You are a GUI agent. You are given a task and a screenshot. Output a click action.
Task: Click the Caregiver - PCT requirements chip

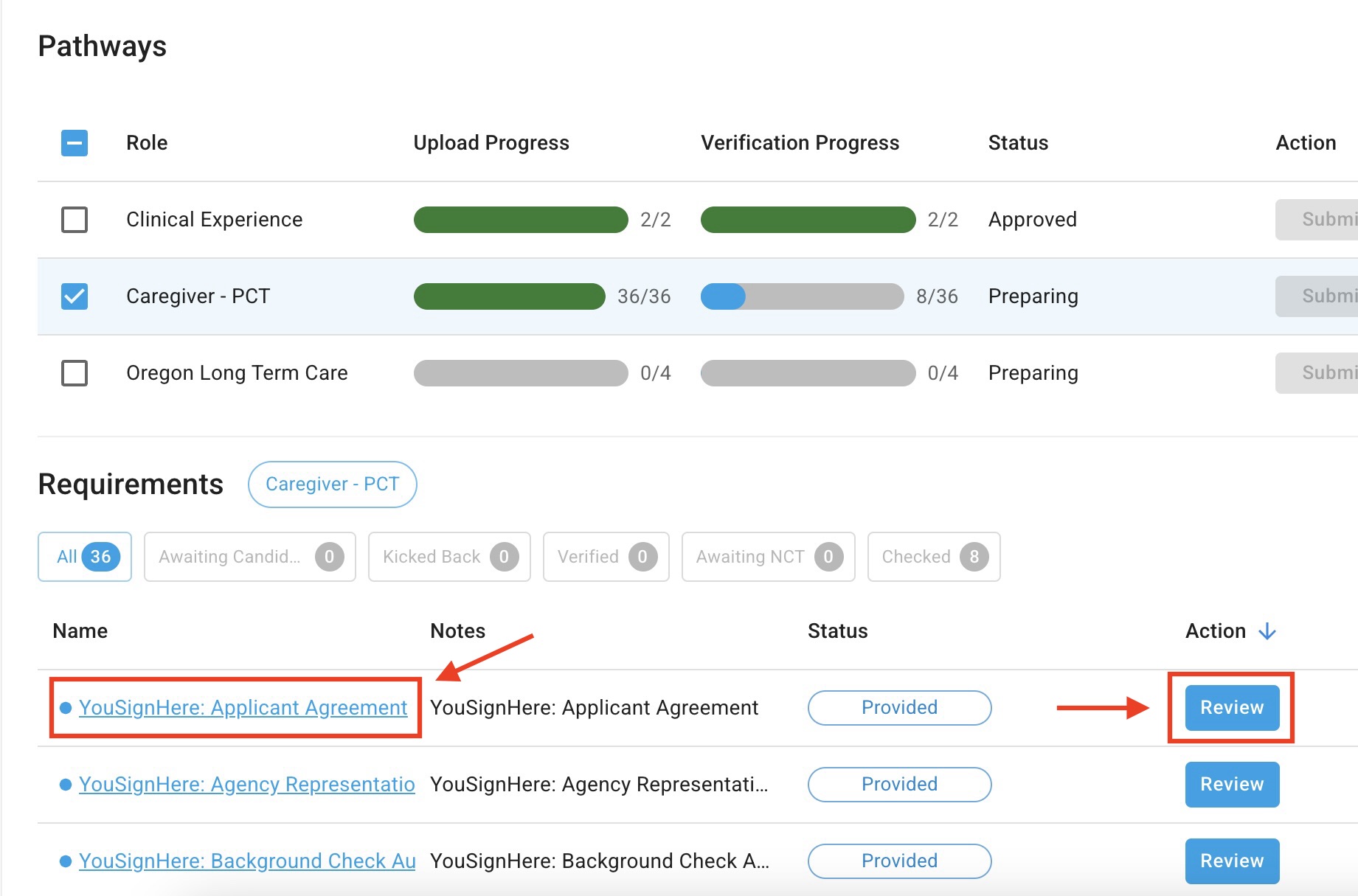(x=332, y=485)
